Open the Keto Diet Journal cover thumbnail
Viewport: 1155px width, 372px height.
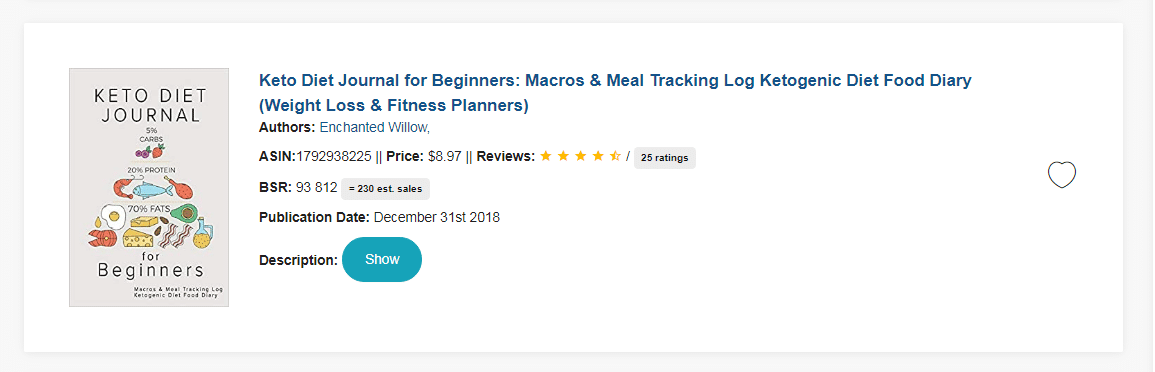point(149,187)
